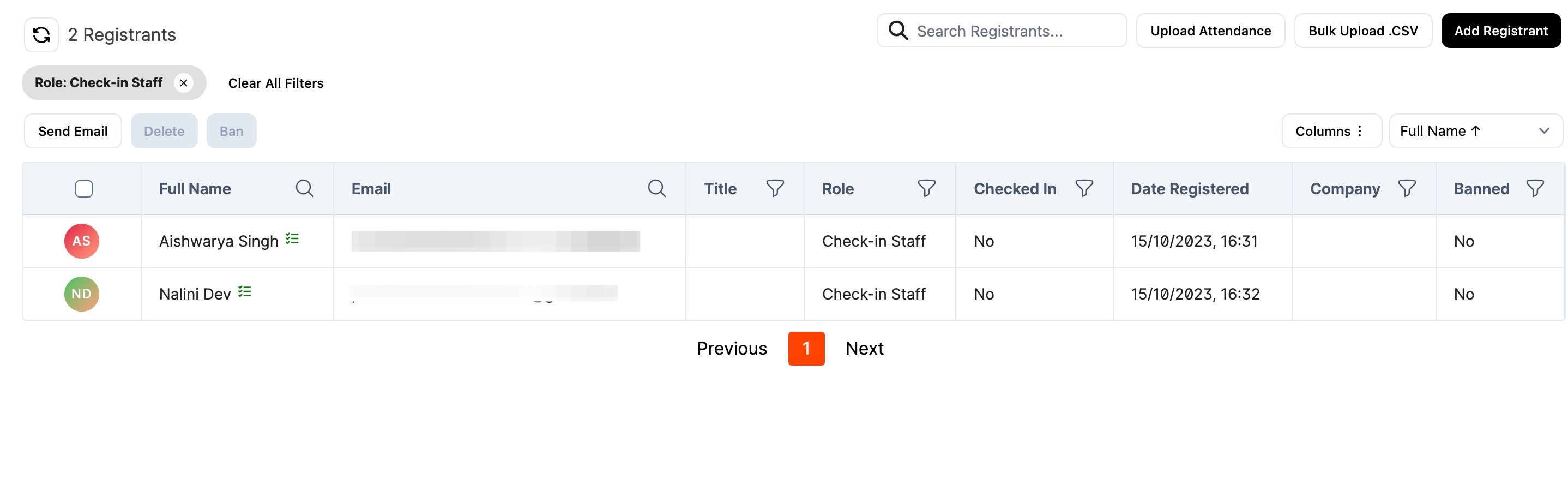Open the Checked In filter funnel
The height and width of the screenshot is (478, 1568).
1083,189
